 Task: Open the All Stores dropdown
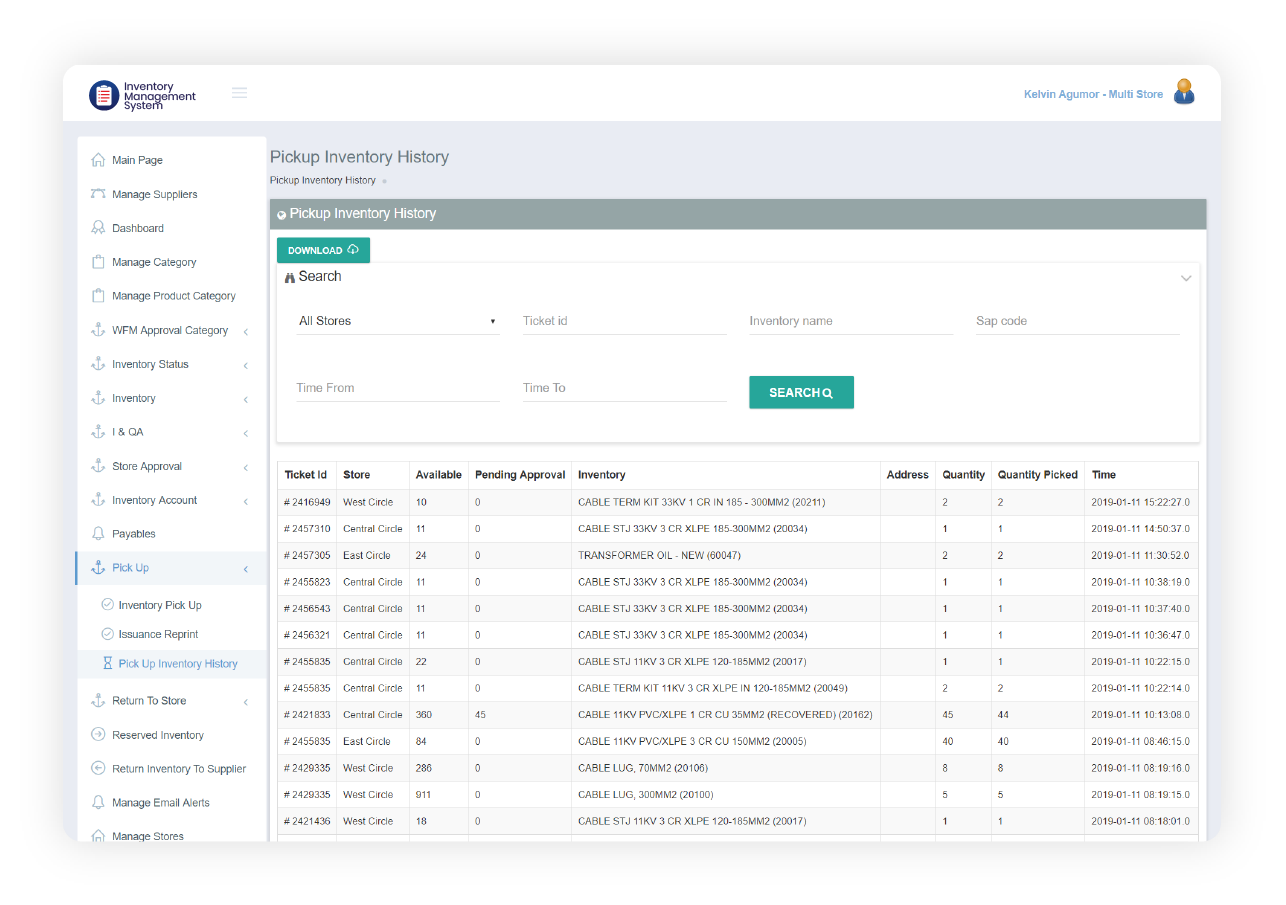[397, 321]
